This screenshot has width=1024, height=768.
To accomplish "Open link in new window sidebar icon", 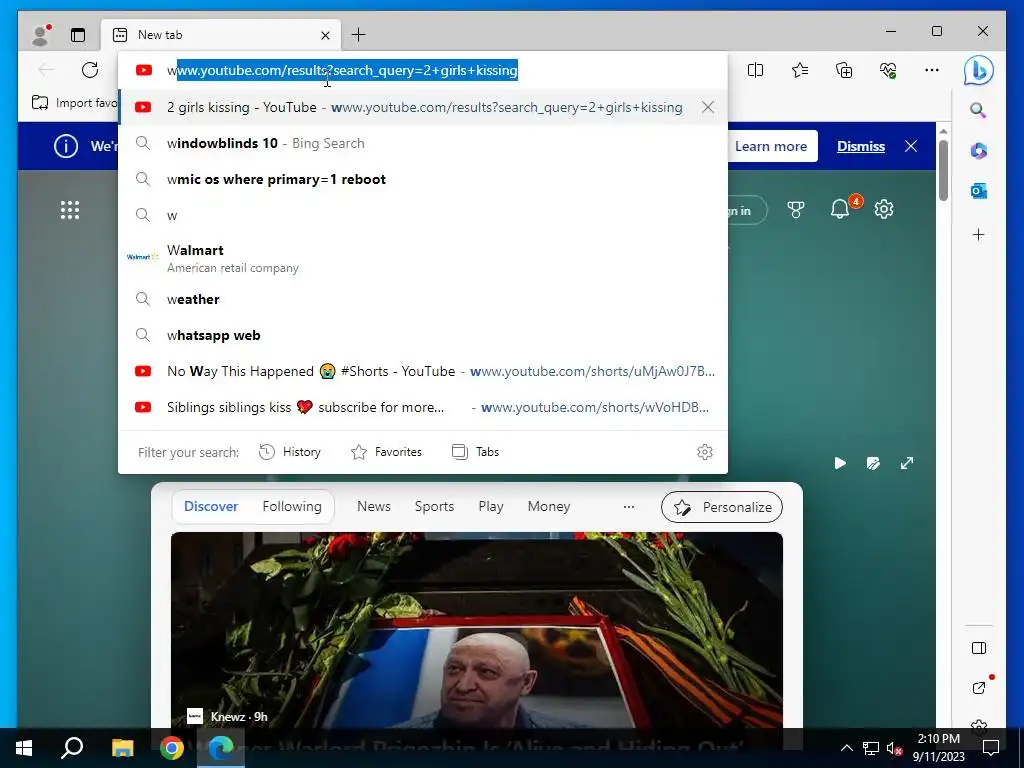I will (x=978, y=687).
